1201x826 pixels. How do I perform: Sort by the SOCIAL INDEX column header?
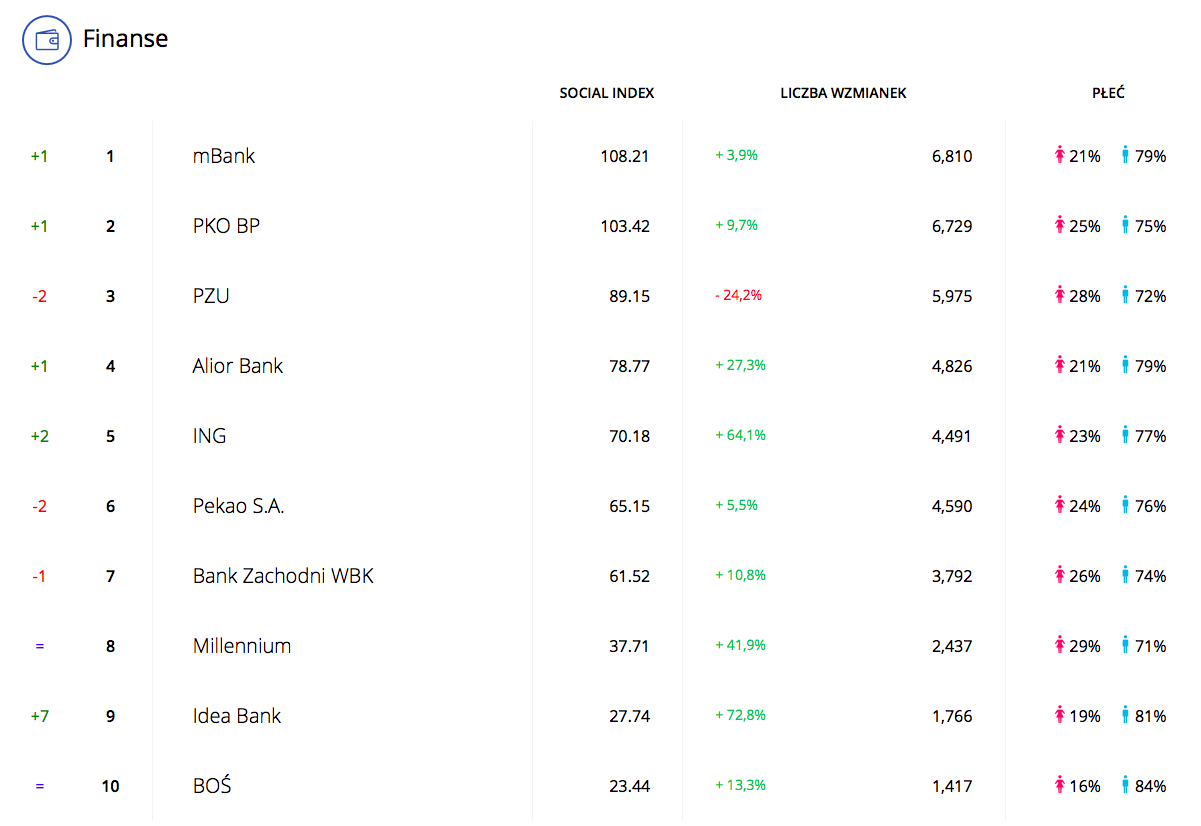(606, 93)
